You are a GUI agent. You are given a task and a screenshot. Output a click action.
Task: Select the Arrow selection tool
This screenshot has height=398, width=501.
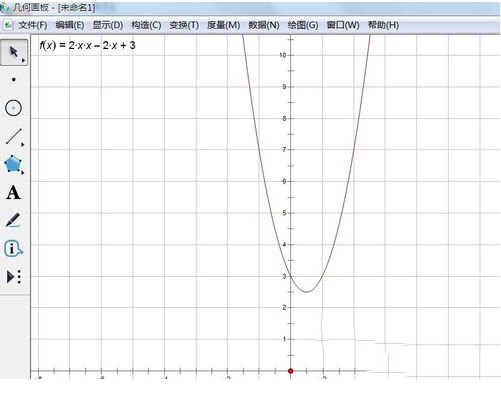[x=14, y=52]
